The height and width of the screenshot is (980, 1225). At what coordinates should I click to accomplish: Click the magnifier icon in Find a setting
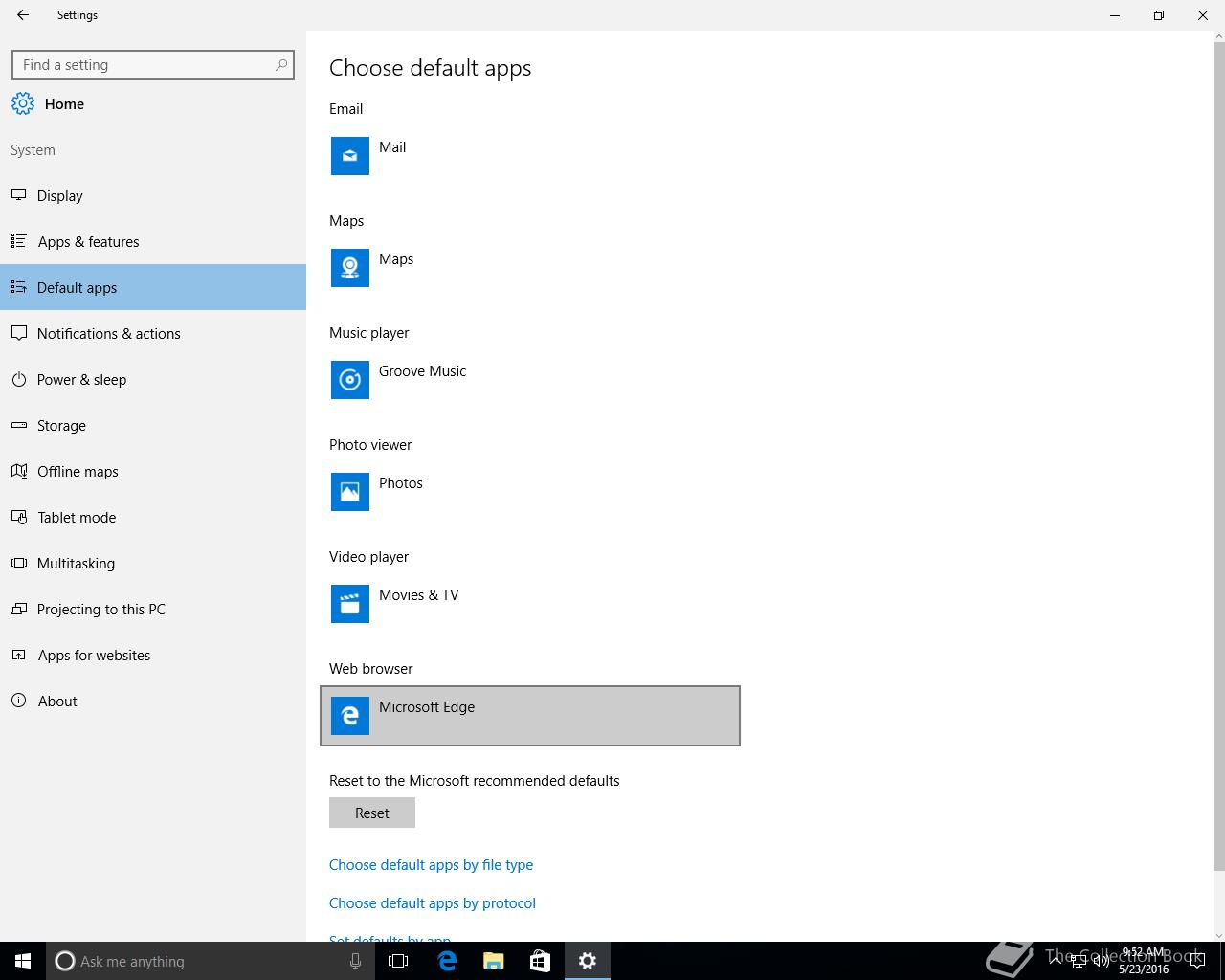(280, 65)
